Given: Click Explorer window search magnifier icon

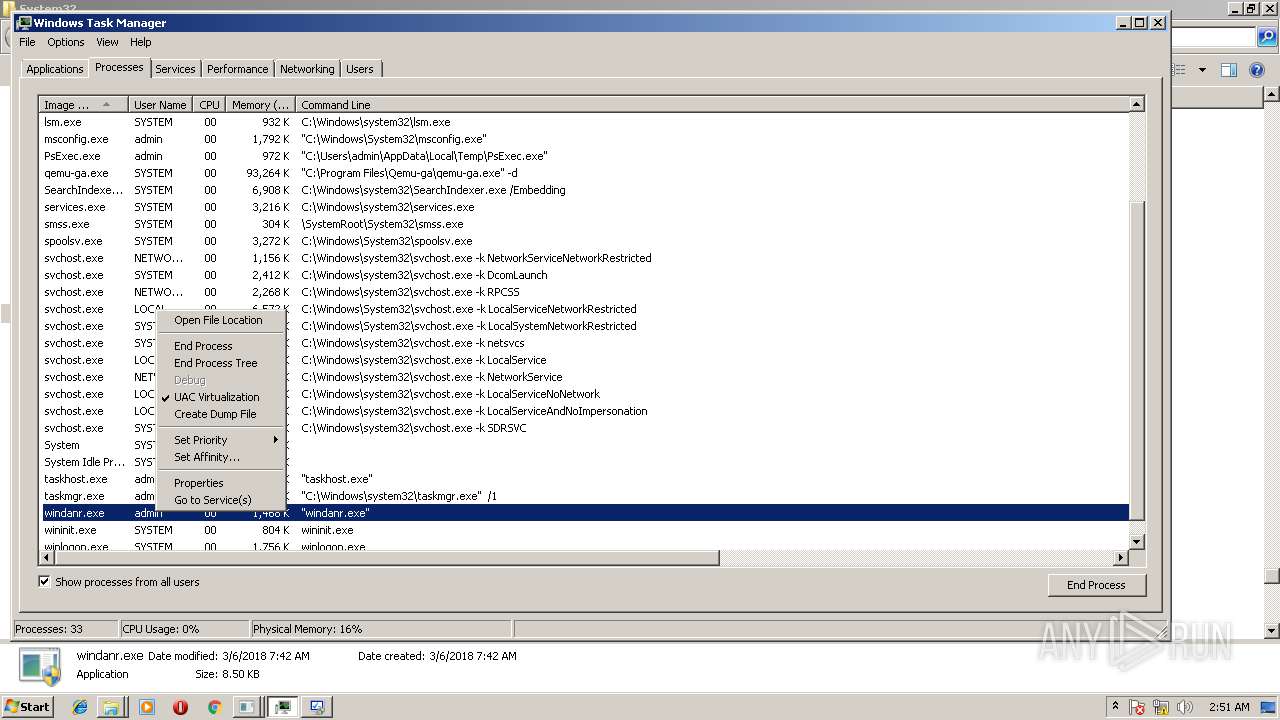Looking at the screenshot, I should click(x=1267, y=37).
